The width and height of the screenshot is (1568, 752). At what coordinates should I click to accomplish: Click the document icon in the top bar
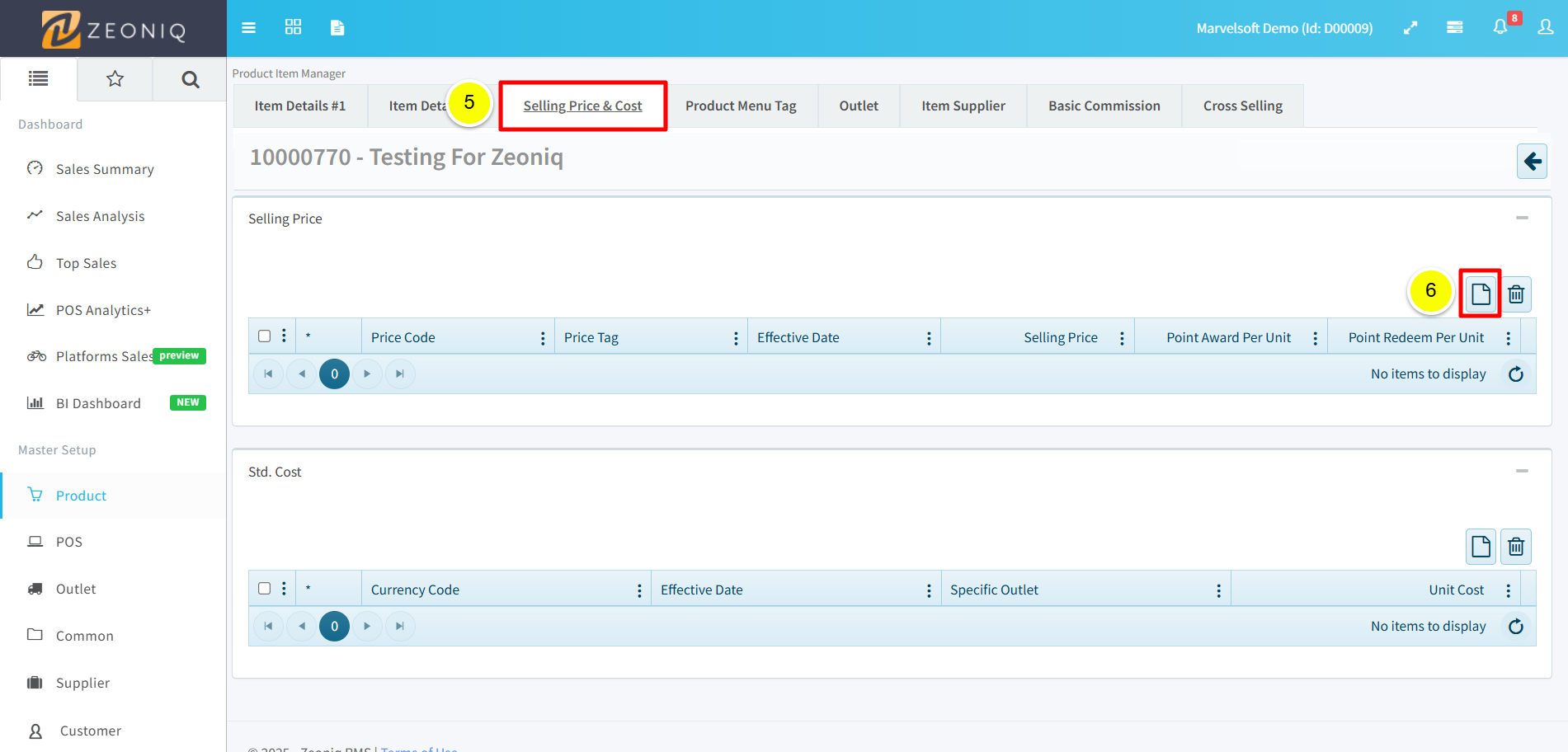(337, 28)
